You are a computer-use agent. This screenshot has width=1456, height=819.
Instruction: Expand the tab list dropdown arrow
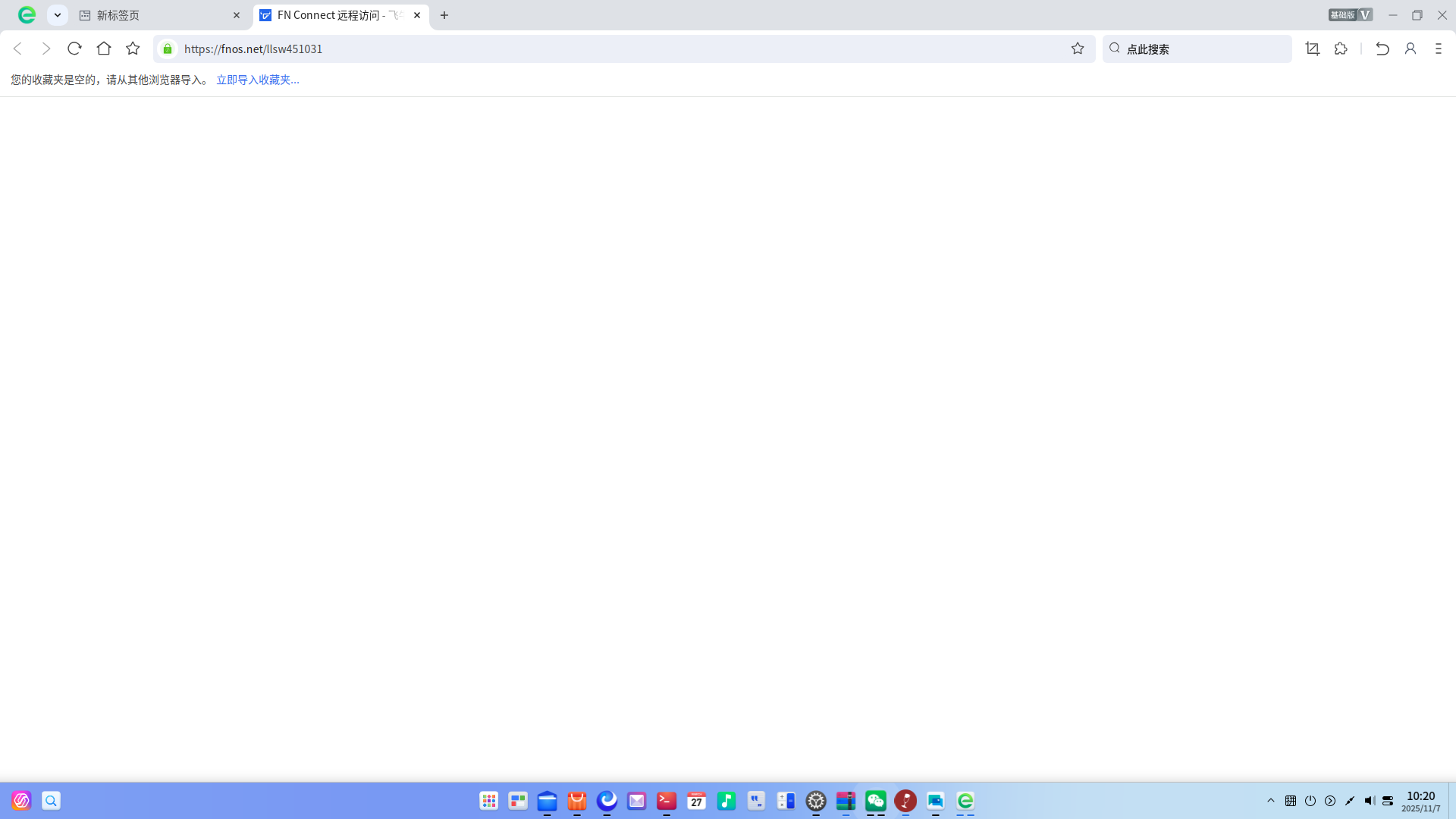58,15
